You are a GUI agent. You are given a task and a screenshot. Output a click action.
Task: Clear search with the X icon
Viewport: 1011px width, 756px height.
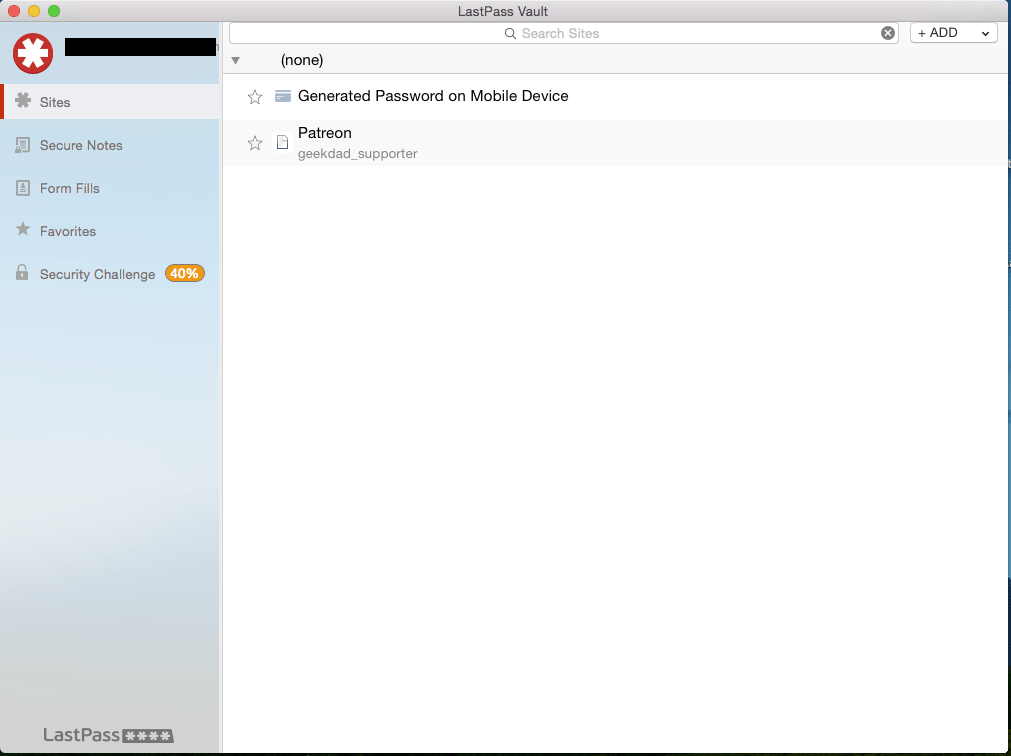888,33
